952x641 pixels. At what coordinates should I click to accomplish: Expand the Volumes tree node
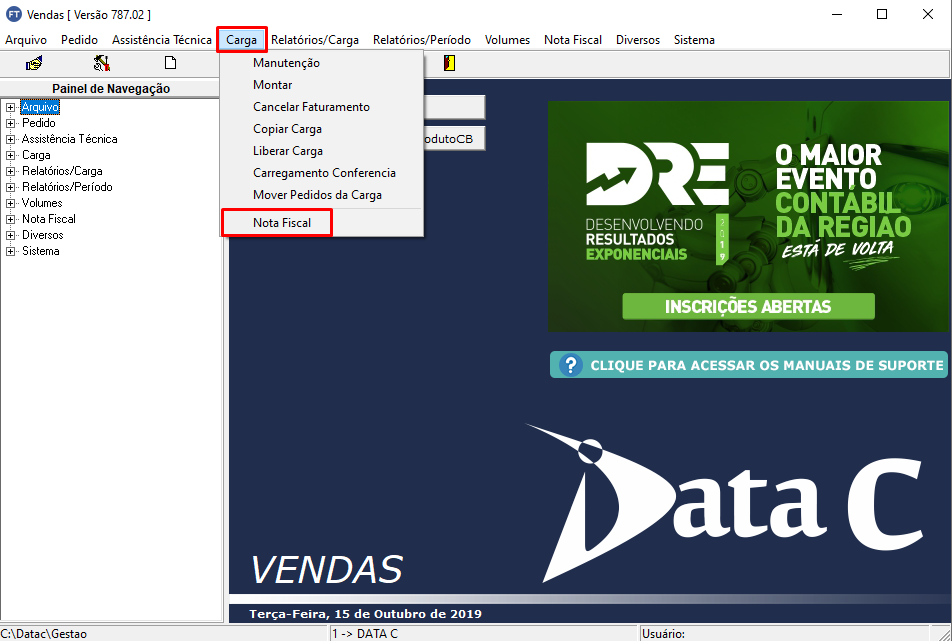click(x=10, y=203)
